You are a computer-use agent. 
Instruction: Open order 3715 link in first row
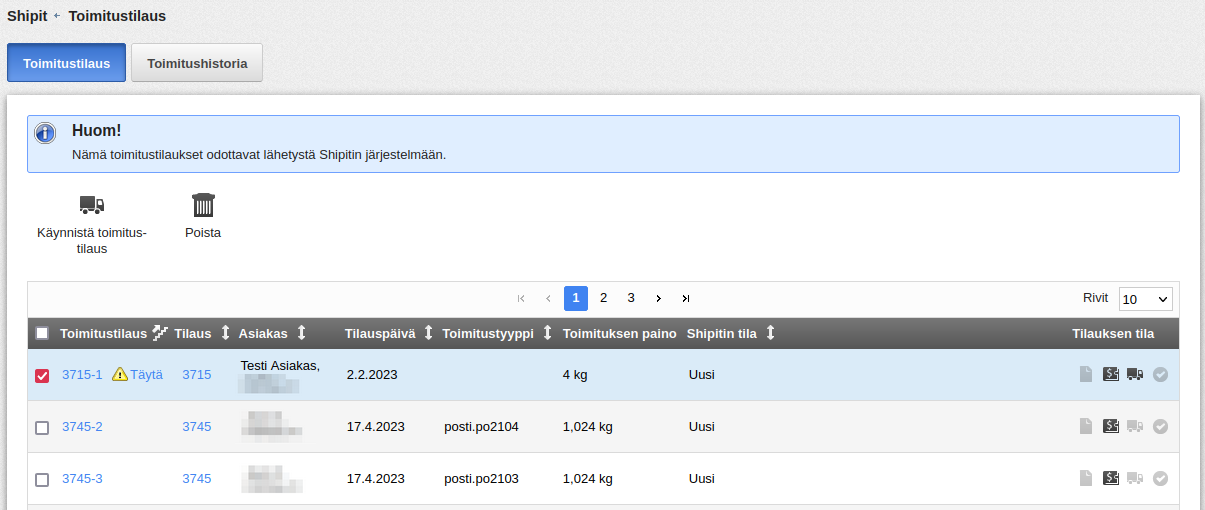196,374
